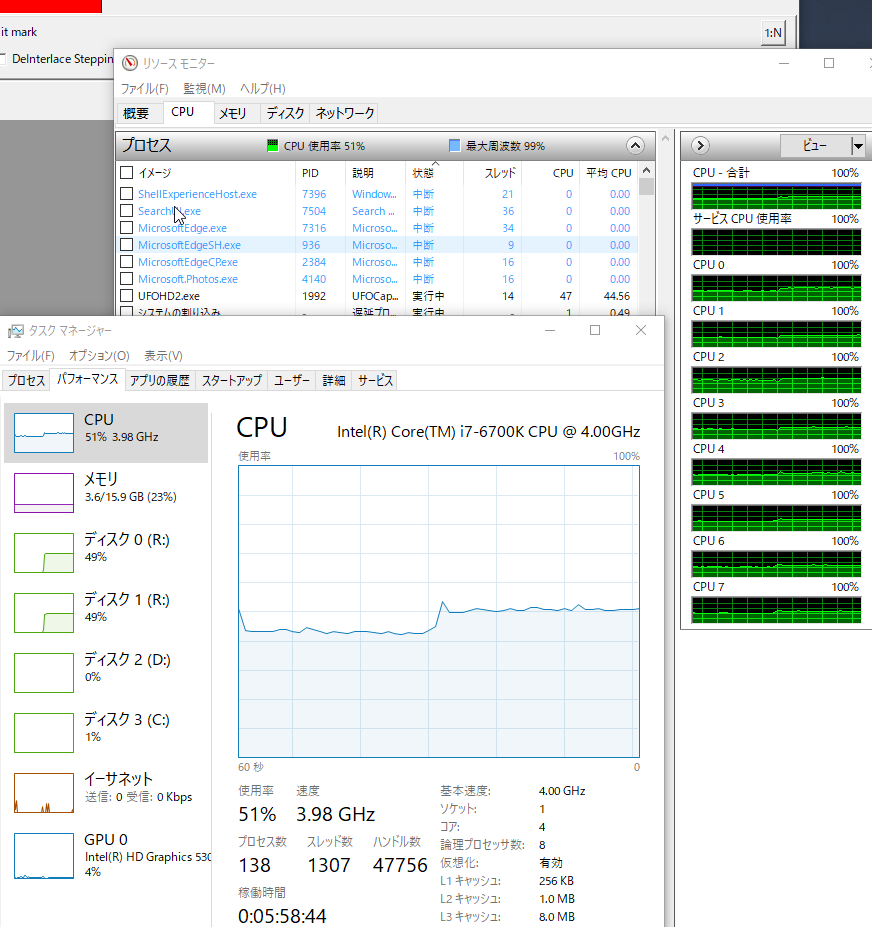The image size is (872, 927).
Task: Select the CPU performance graph thumbnail
Action: point(44,433)
